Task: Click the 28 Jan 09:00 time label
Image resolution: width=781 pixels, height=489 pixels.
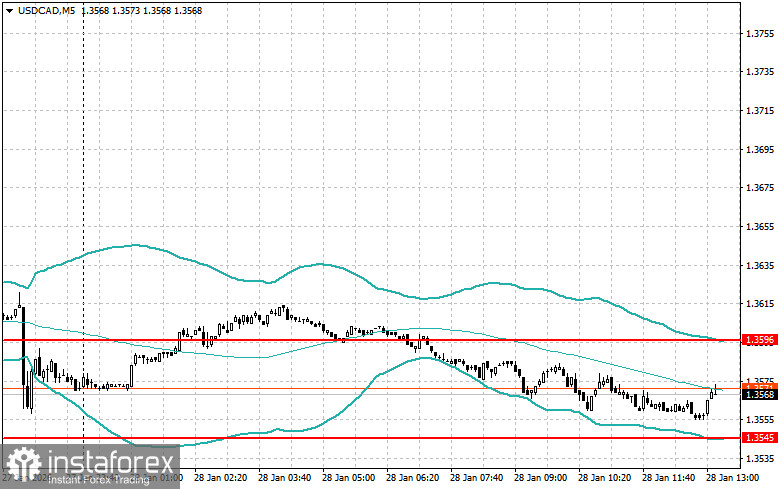Action: [540, 478]
